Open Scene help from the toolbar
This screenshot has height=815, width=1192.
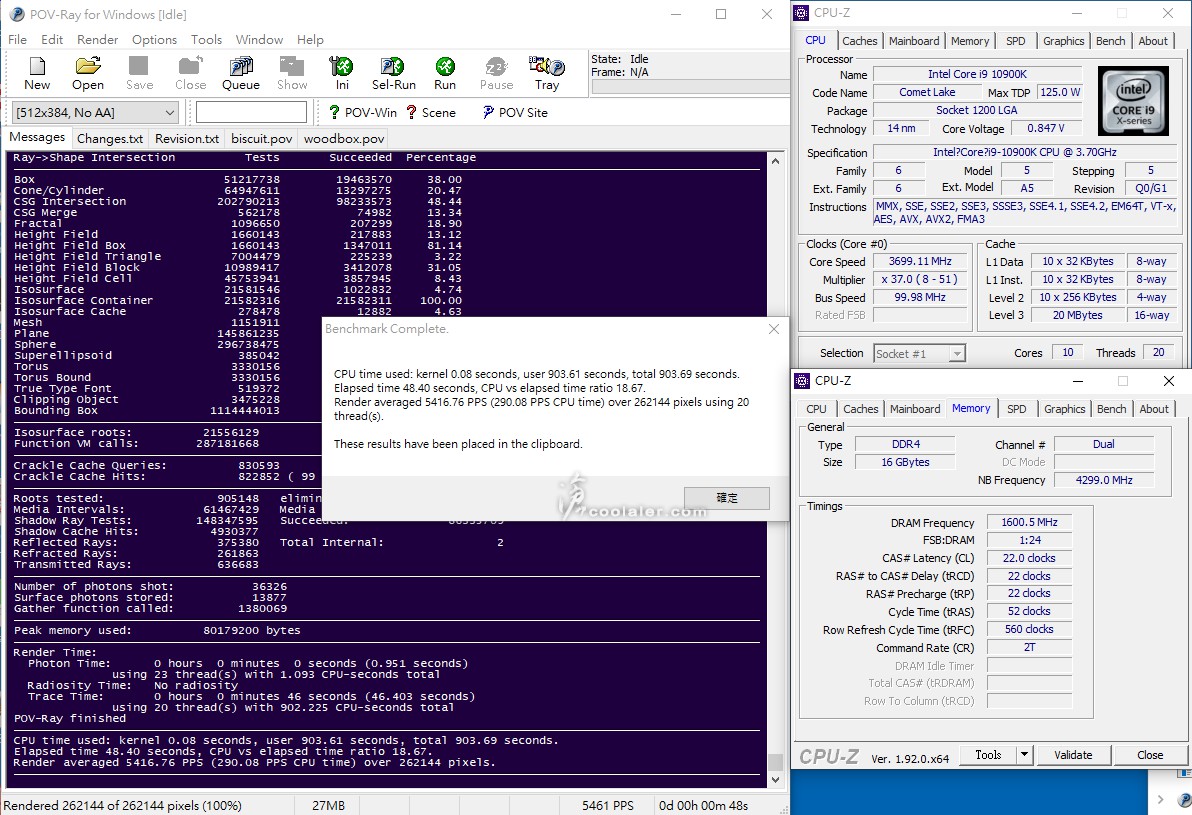pyautogui.click(x=431, y=113)
